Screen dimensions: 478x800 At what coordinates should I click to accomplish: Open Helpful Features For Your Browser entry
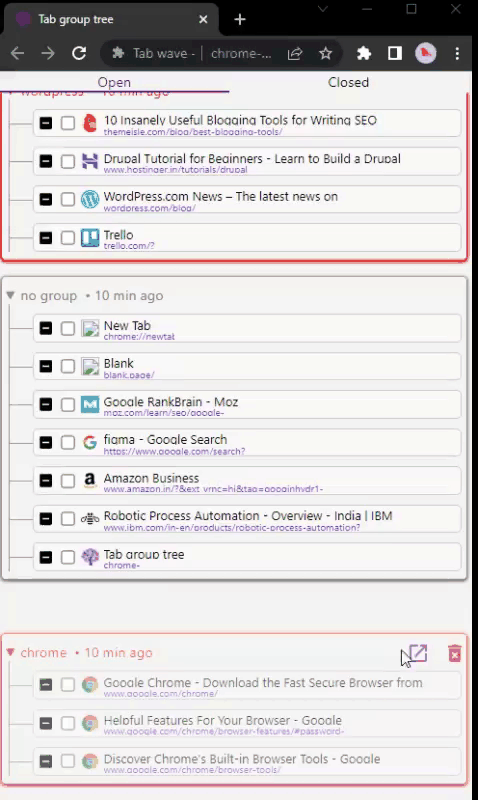point(247,723)
